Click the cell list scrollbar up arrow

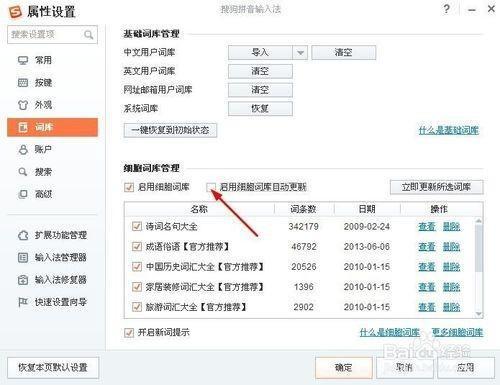click(x=479, y=220)
